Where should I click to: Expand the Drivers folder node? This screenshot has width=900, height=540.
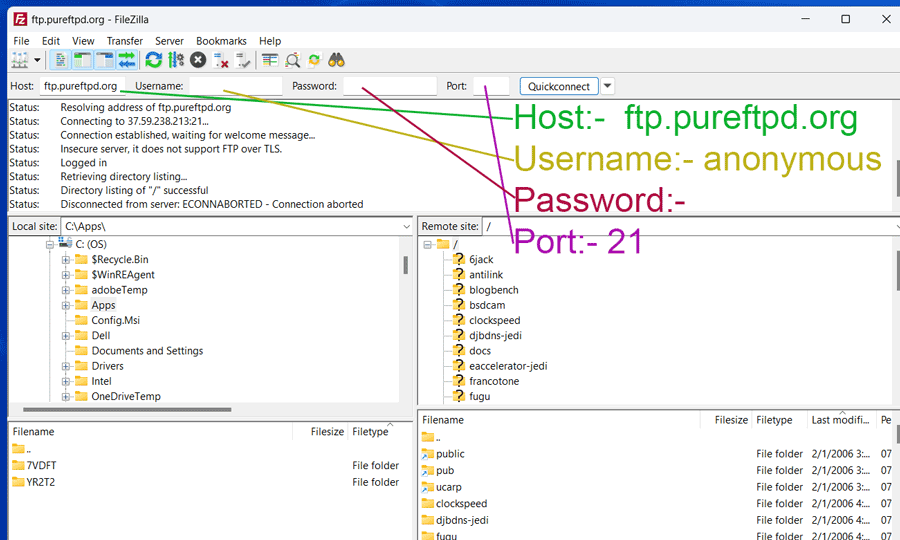(66, 367)
